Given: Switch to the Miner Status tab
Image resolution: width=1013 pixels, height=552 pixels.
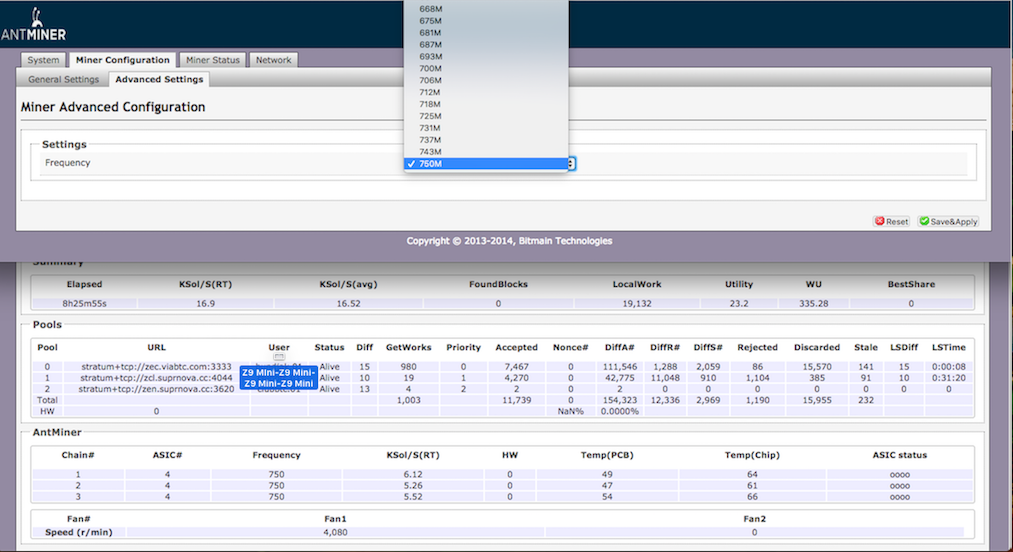Looking at the screenshot, I should (213, 60).
